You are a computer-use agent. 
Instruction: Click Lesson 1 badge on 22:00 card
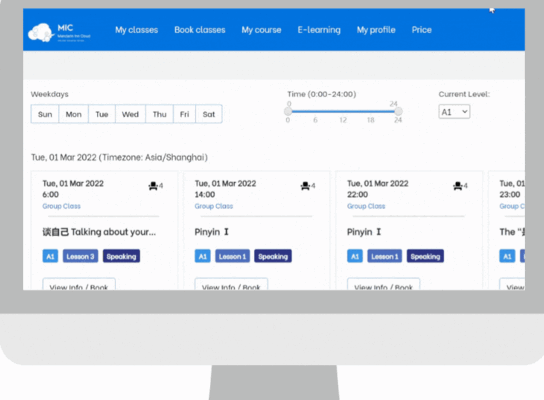point(385,256)
